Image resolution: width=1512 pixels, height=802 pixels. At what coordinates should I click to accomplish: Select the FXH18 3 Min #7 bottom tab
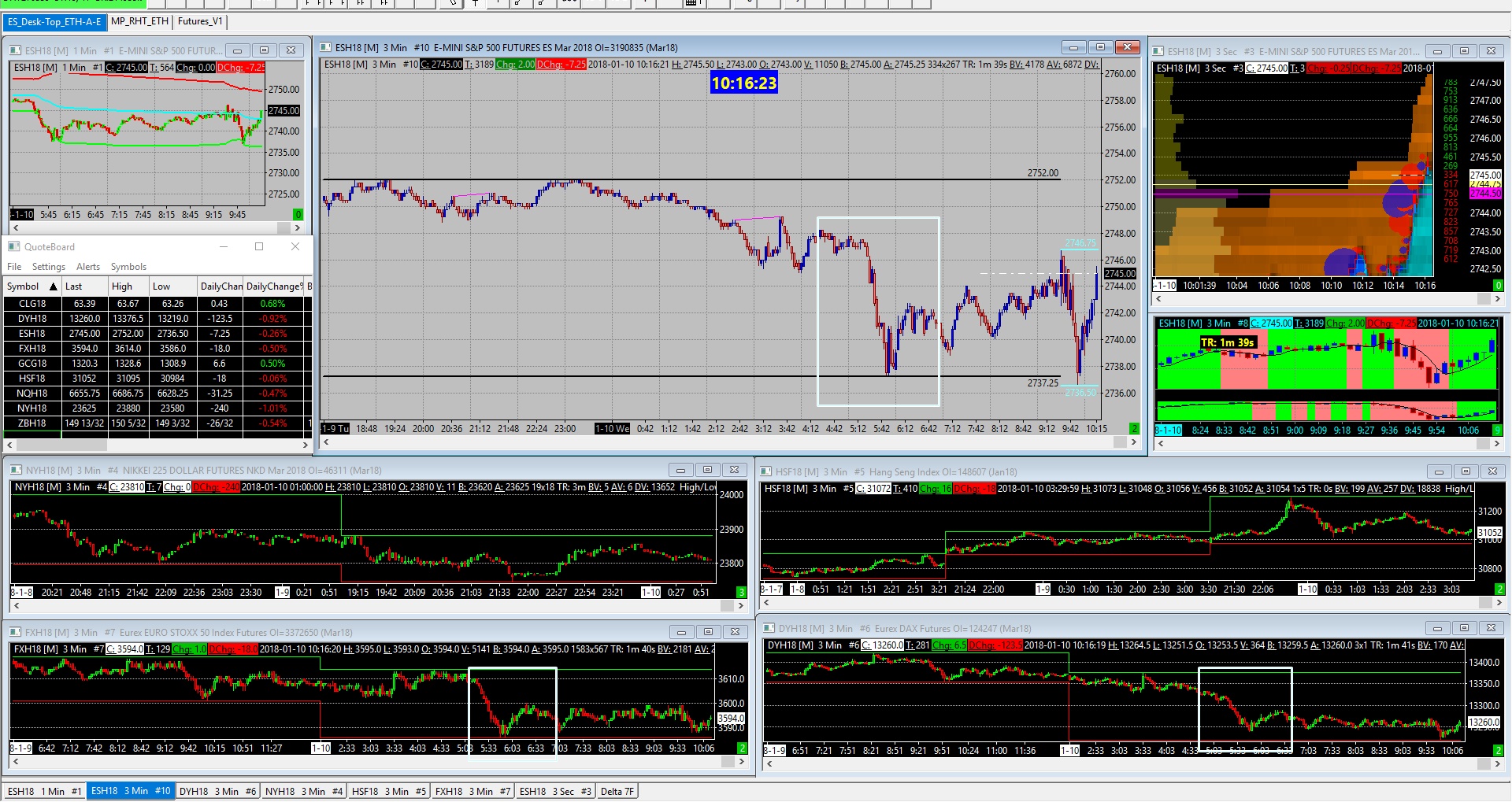tap(473, 791)
